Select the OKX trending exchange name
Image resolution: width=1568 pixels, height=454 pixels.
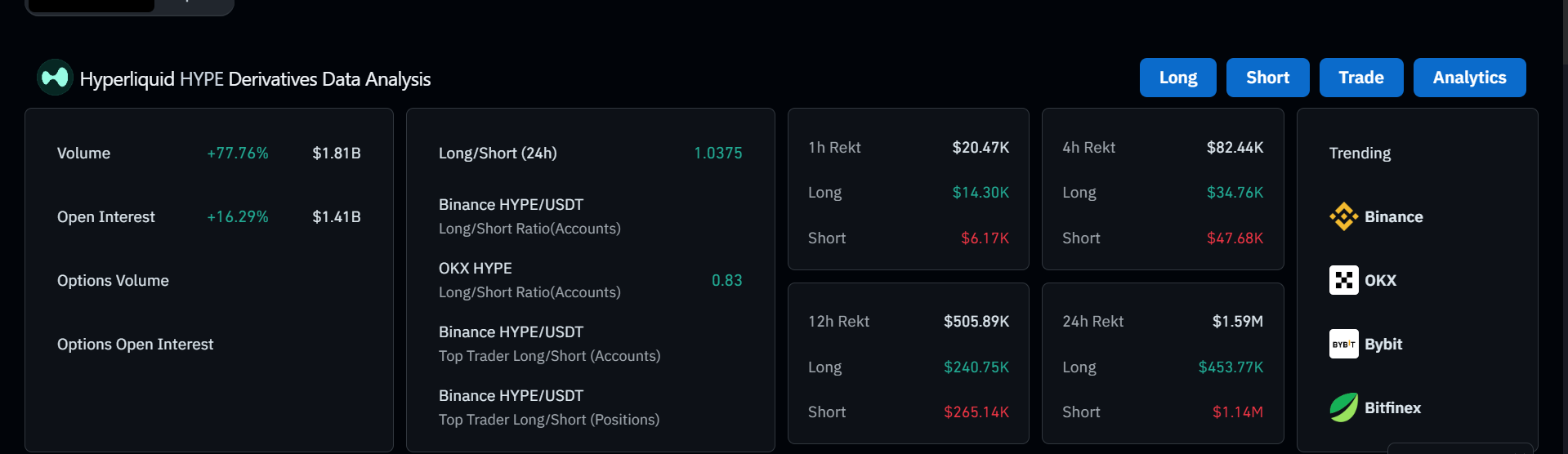[x=1380, y=280]
